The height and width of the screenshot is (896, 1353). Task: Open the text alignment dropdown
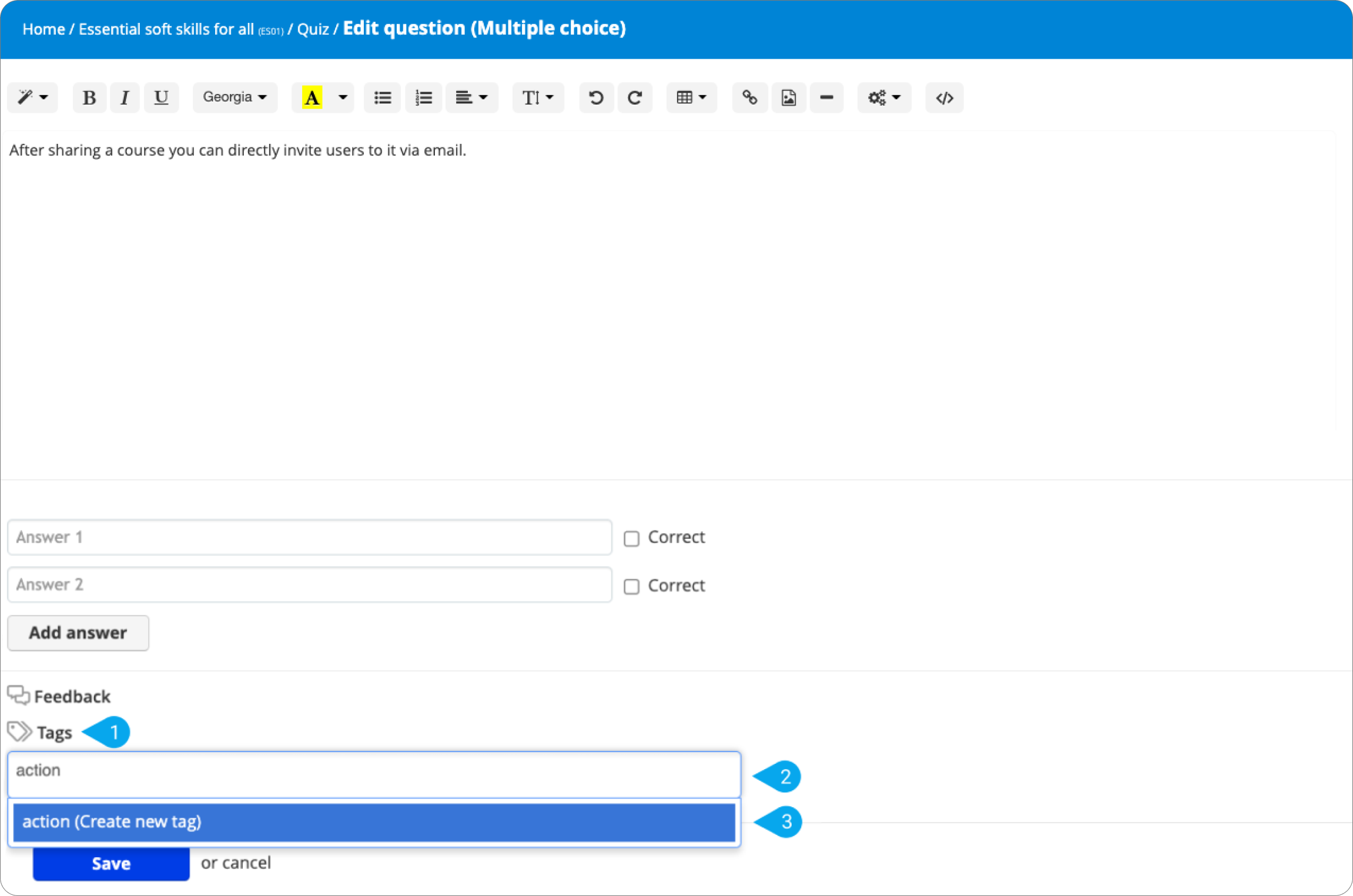pyautogui.click(x=471, y=97)
